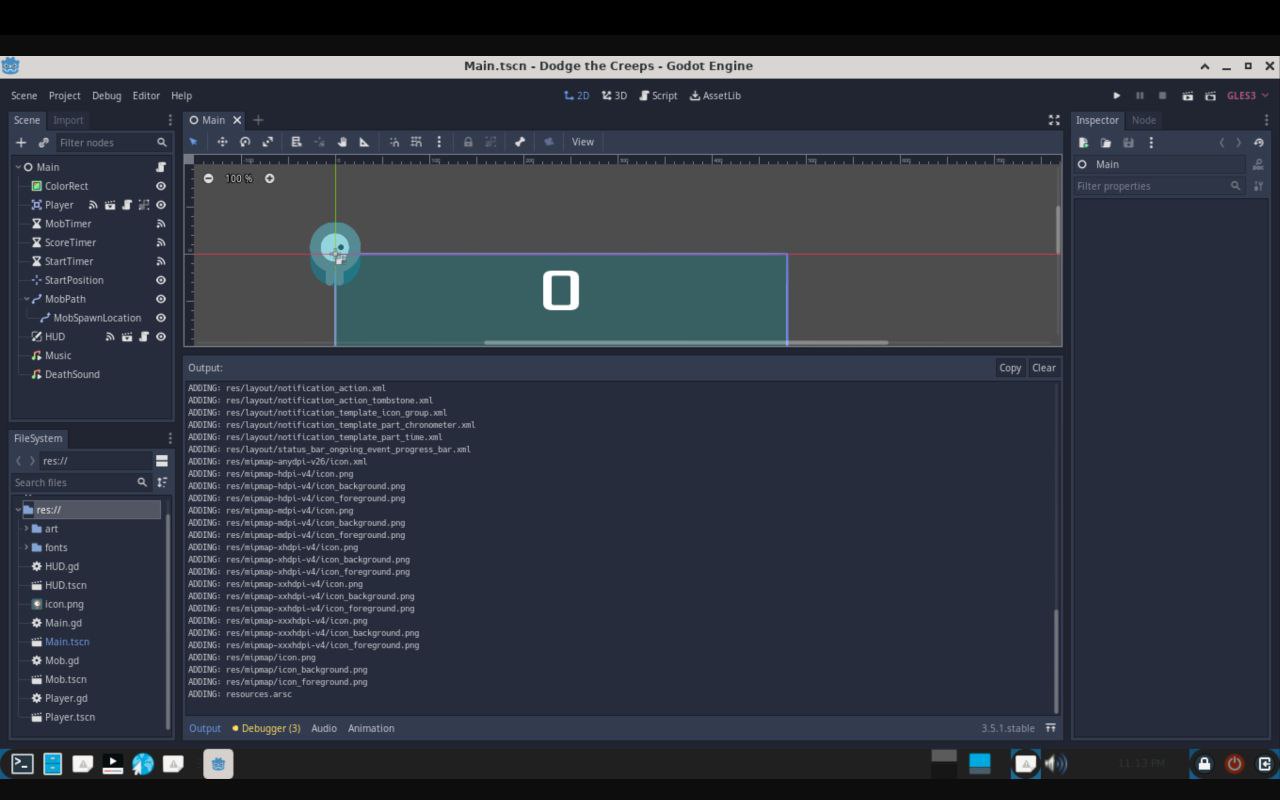Hide the MobPath node
The image size is (1280, 800).
coord(160,298)
